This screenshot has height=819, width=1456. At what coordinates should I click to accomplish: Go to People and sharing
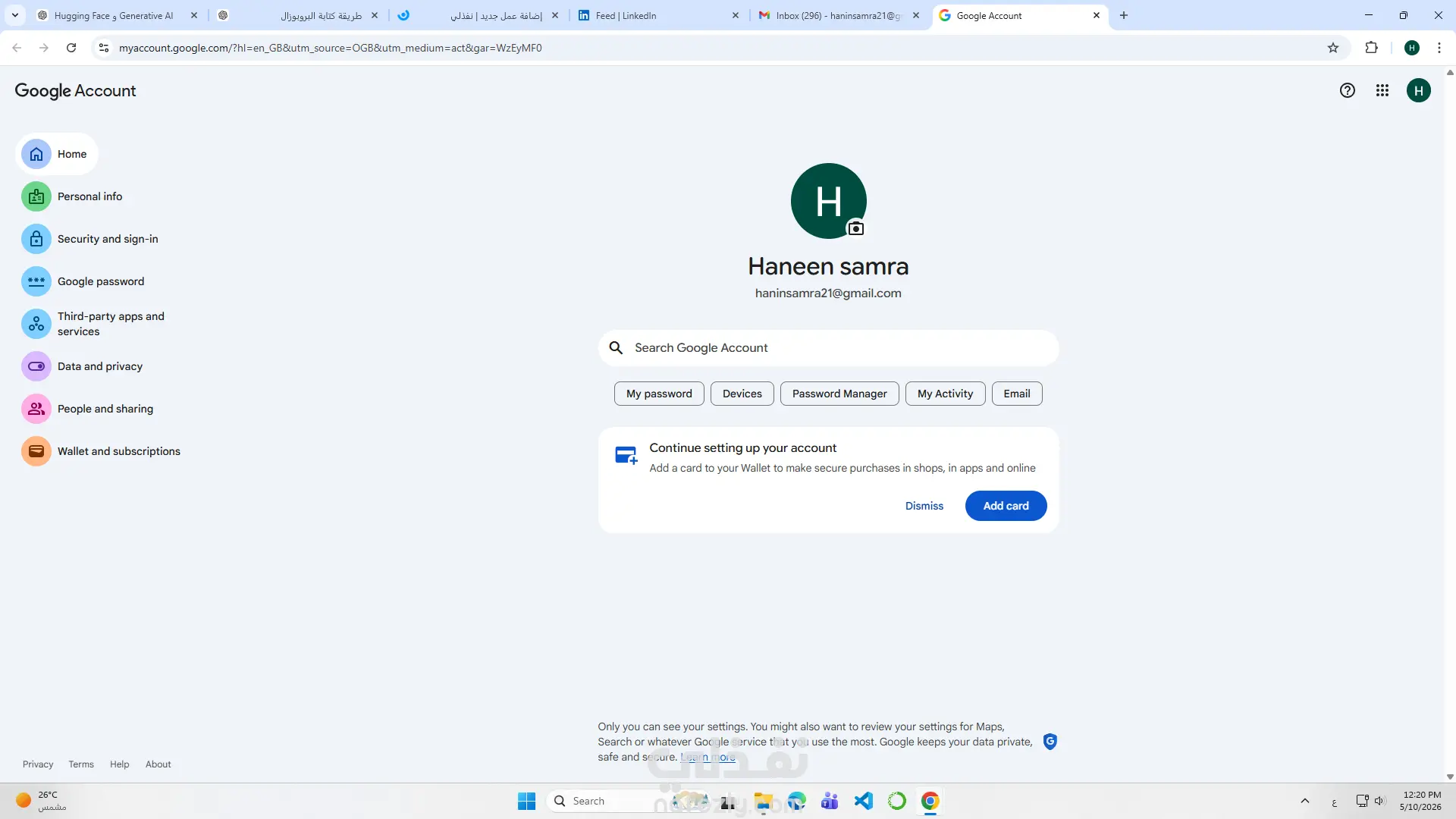point(87,409)
